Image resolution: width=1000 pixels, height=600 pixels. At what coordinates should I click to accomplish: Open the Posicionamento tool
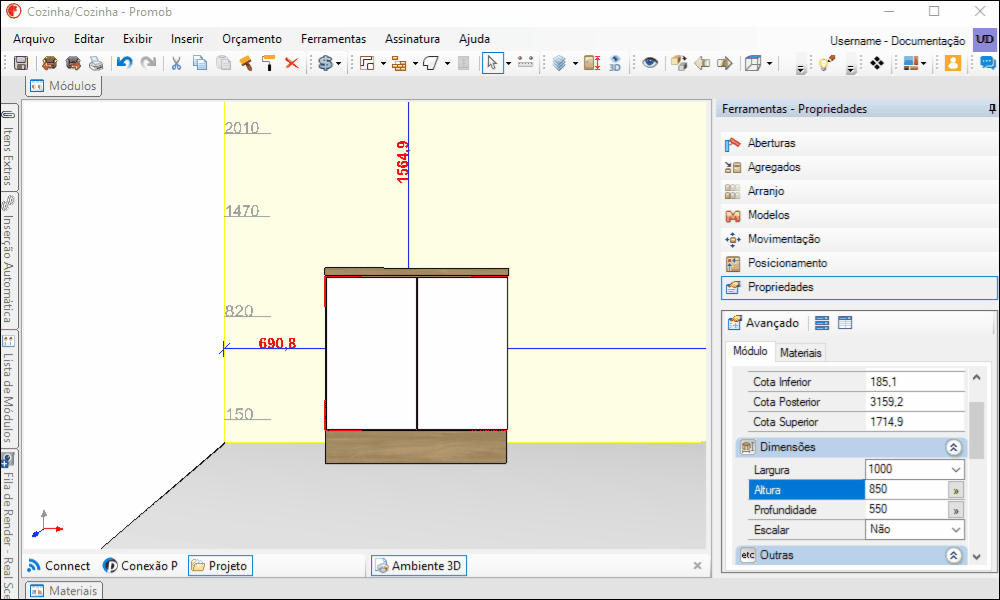[x=859, y=263]
